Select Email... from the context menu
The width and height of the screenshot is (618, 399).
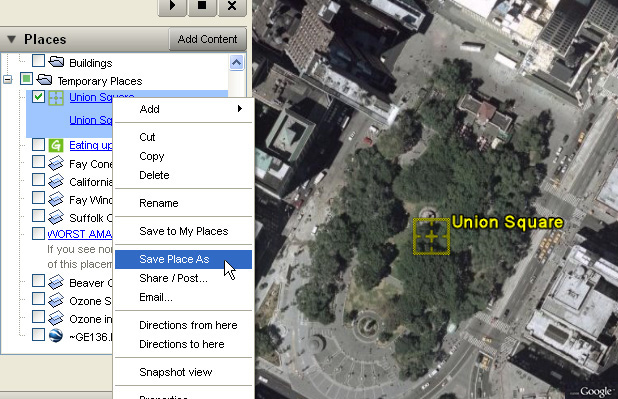click(x=184, y=297)
